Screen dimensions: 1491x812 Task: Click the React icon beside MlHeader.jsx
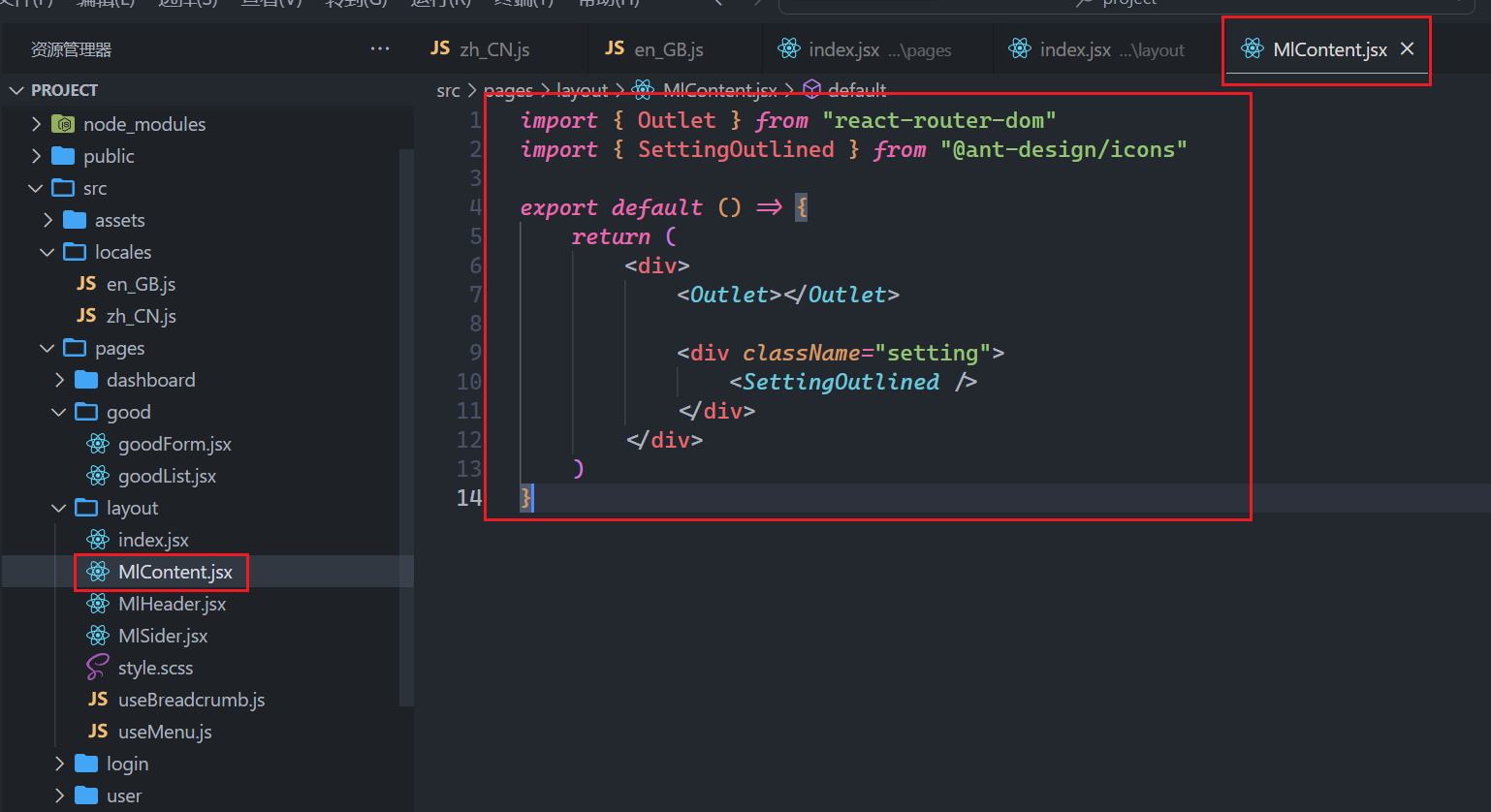click(x=98, y=604)
